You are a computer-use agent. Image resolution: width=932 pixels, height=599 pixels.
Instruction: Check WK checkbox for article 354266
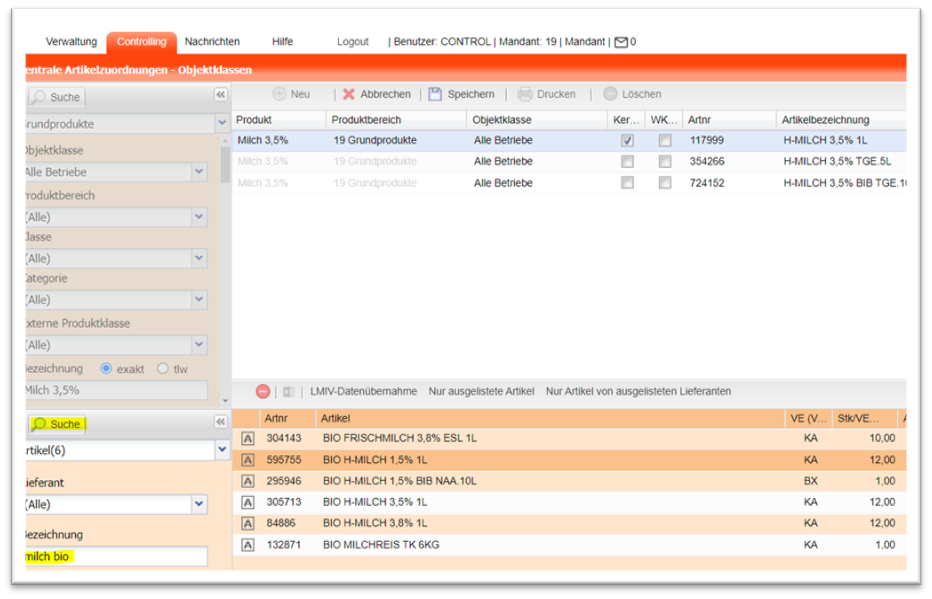(x=665, y=162)
